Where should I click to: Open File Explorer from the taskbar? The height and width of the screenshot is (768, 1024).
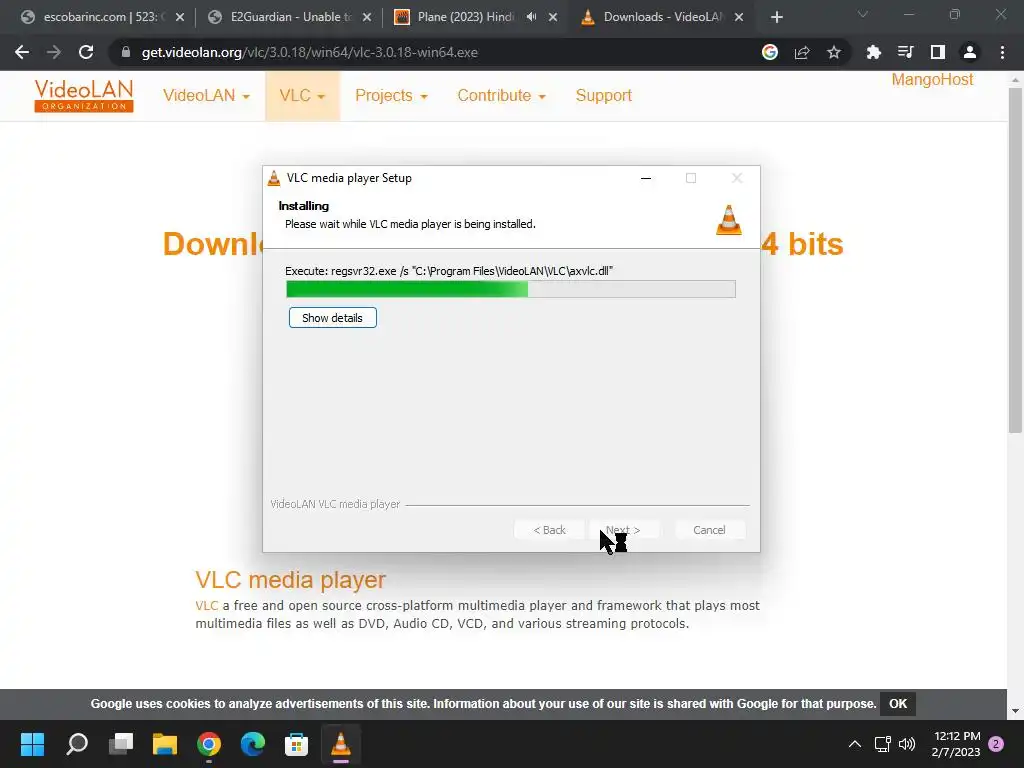[x=165, y=744]
